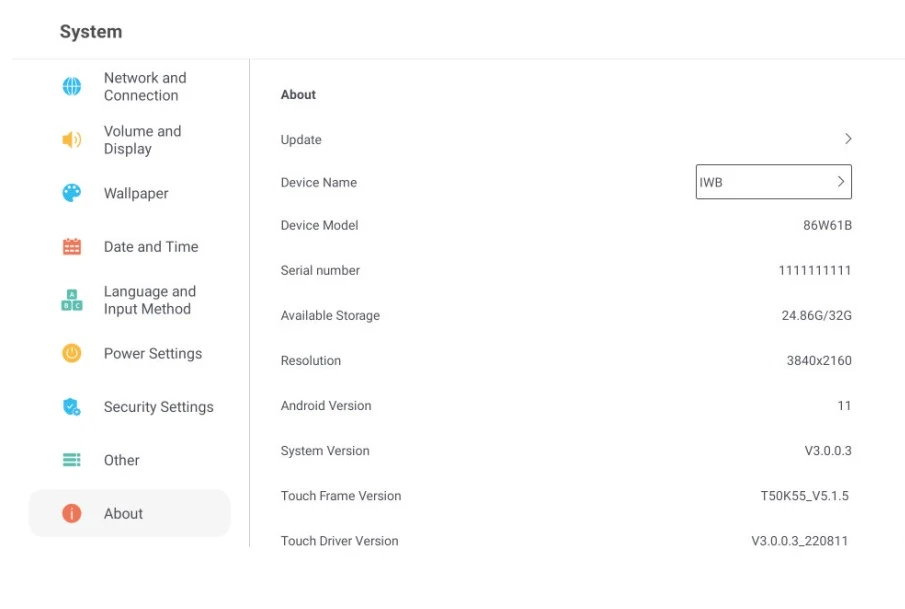Go to Date and Time settings

[151, 246]
